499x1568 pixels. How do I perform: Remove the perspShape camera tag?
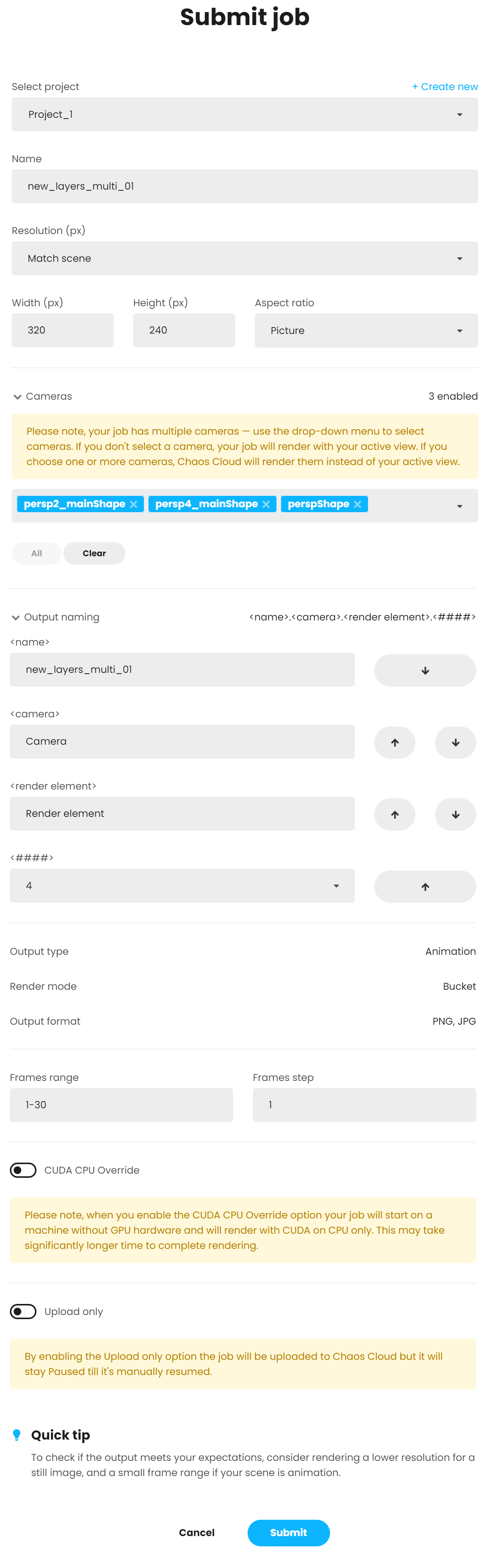click(357, 504)
